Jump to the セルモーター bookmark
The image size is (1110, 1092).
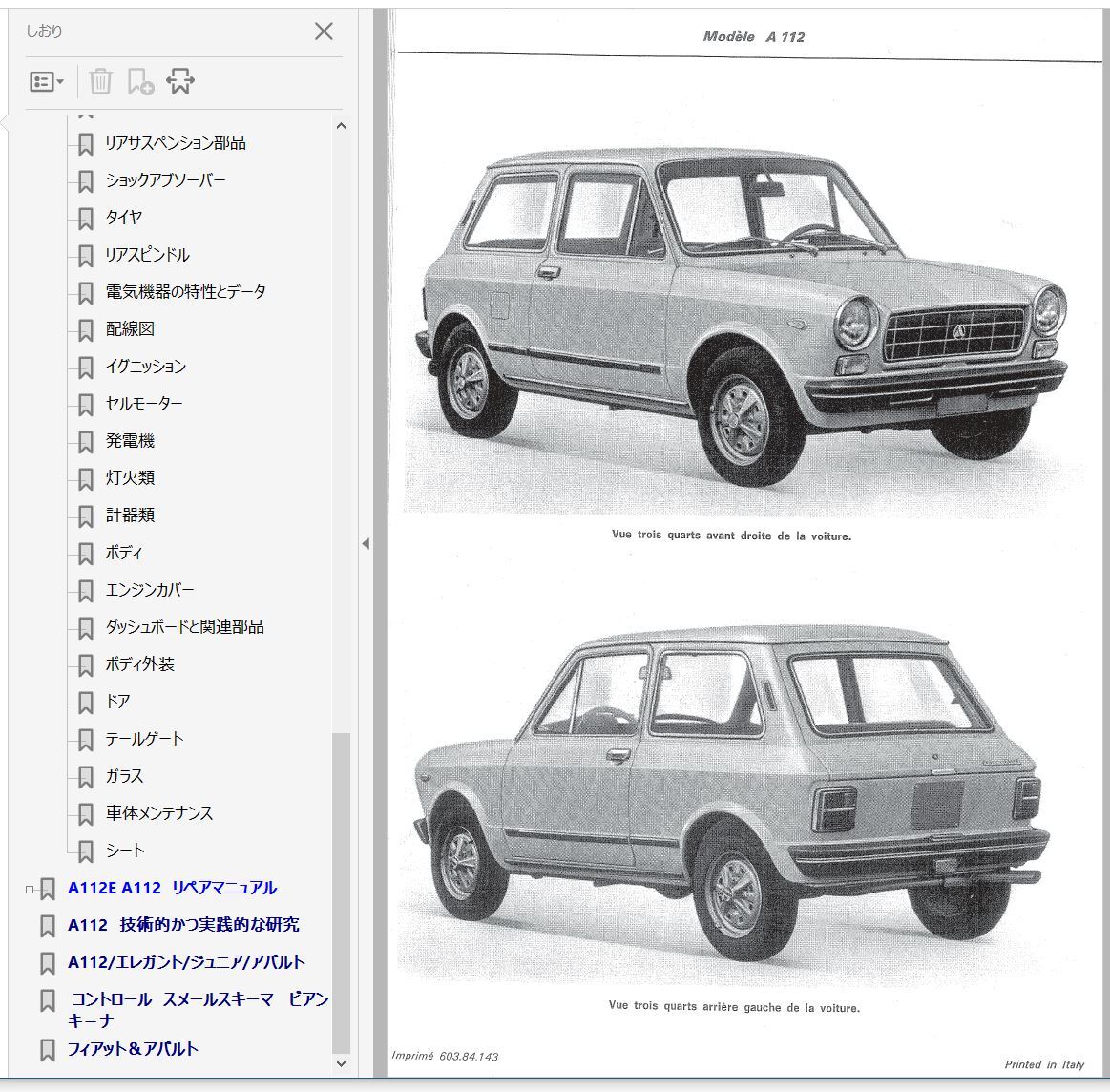[x=144, y=404]
